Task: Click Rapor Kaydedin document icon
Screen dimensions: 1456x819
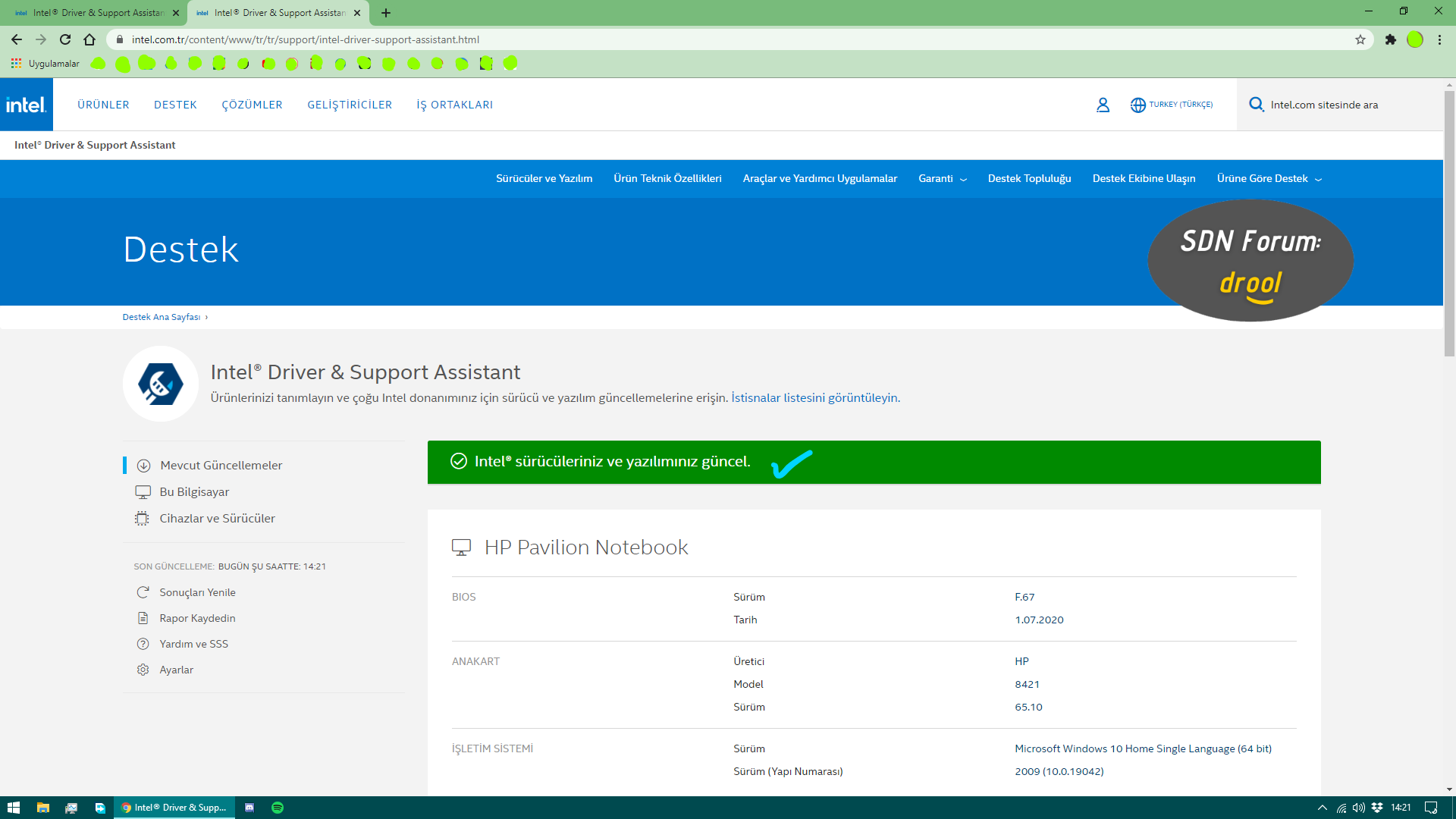Action: [x=143, y=618]
